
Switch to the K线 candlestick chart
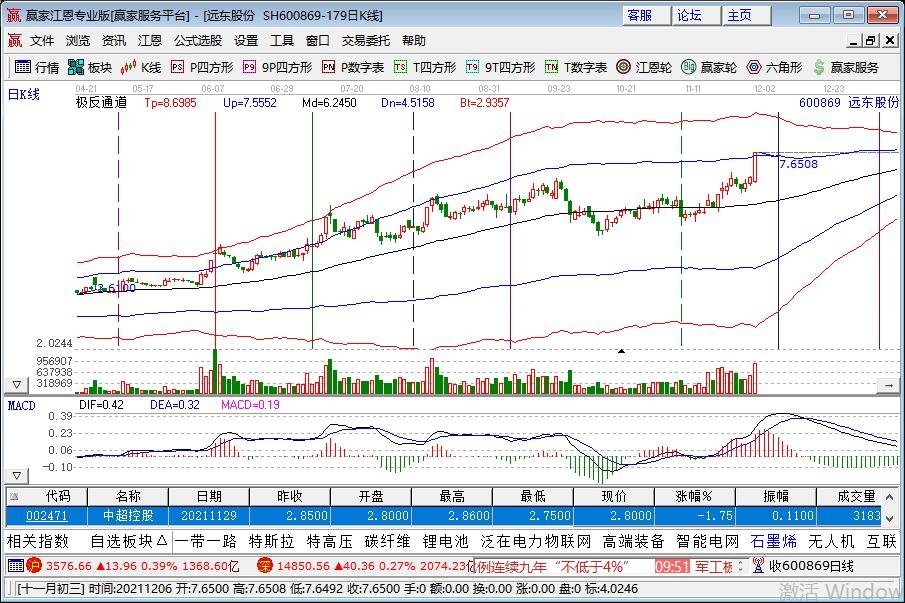(141, 68)
